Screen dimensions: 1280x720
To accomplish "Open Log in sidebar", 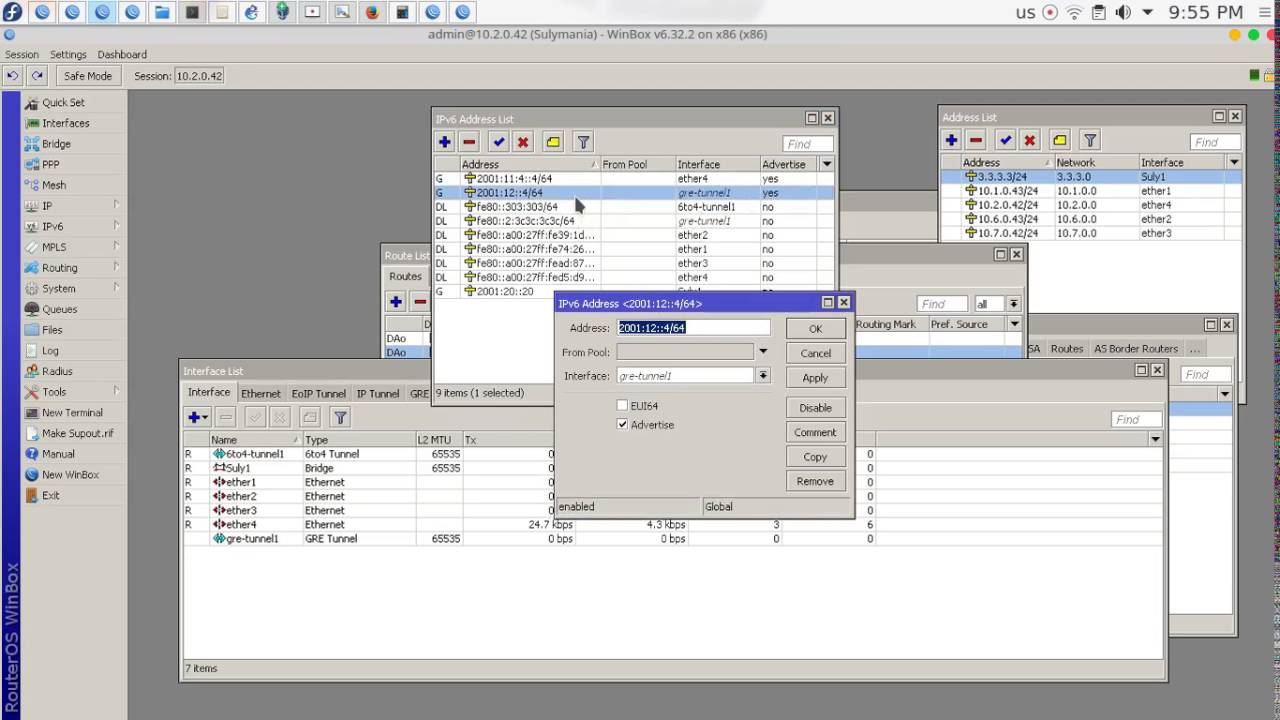I will point(50,351).
